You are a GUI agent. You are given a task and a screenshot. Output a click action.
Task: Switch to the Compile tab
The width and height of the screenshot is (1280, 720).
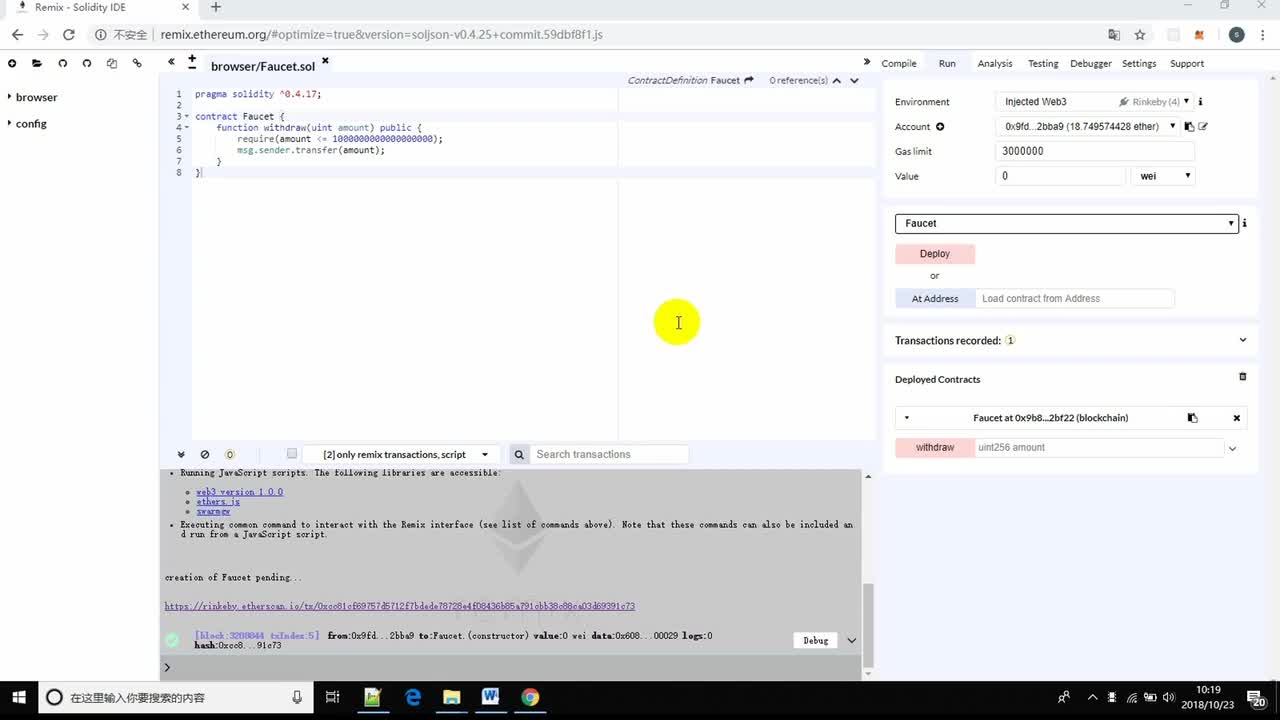898,63
